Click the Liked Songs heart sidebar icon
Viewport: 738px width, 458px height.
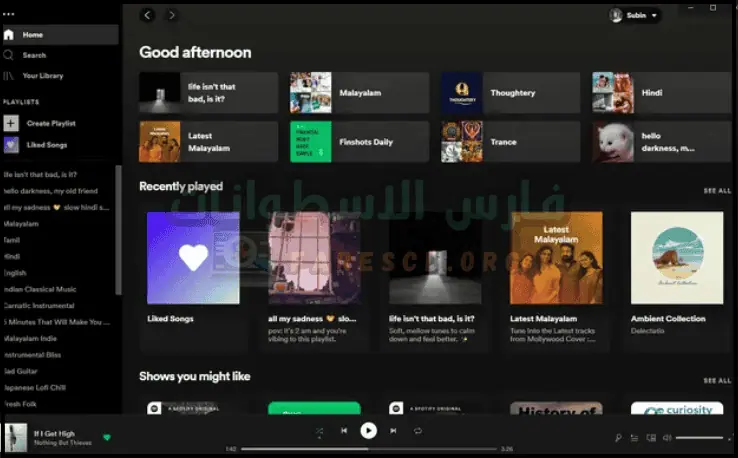pos(11,145)
